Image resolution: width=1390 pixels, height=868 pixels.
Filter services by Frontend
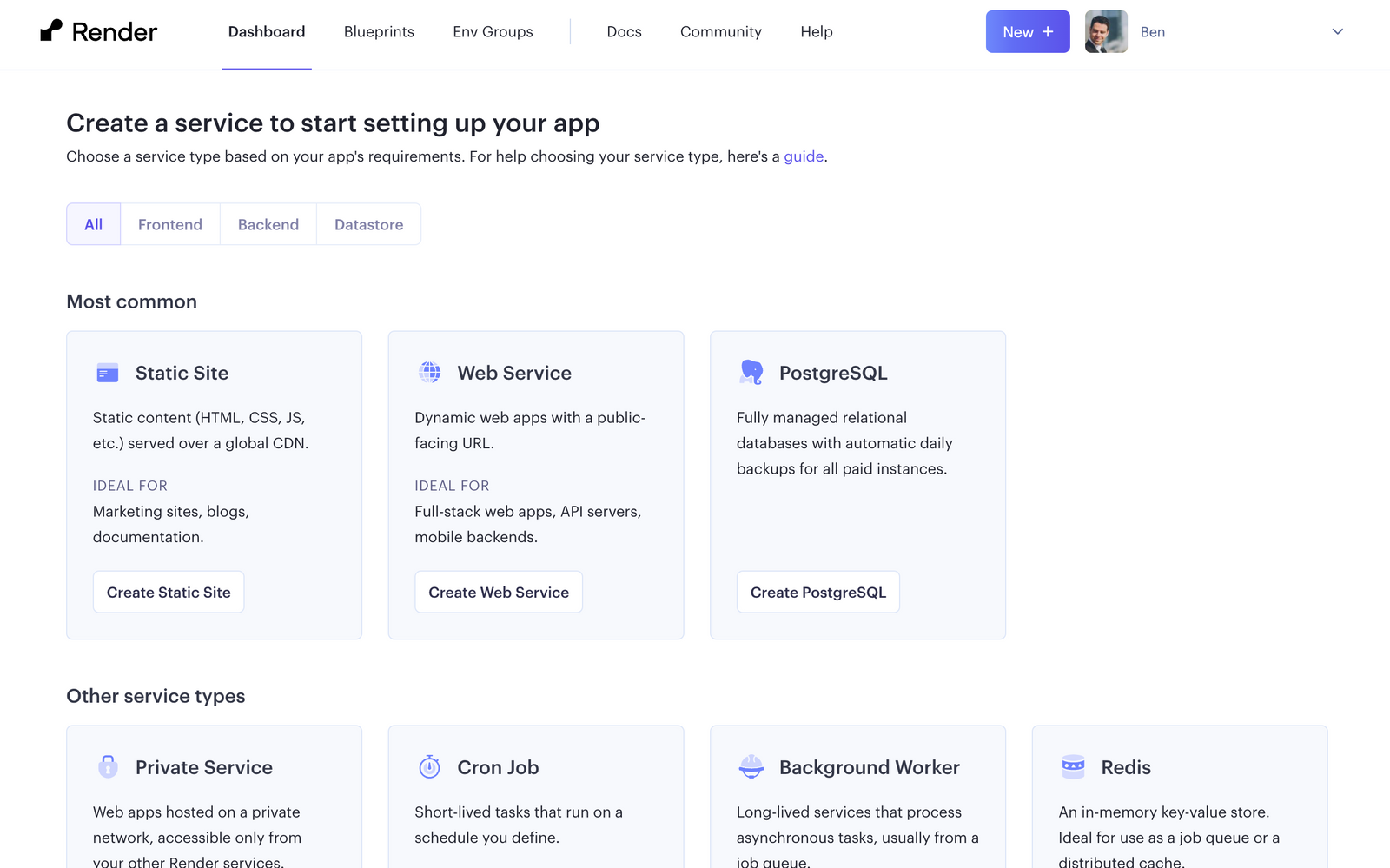tap(170, 225)
